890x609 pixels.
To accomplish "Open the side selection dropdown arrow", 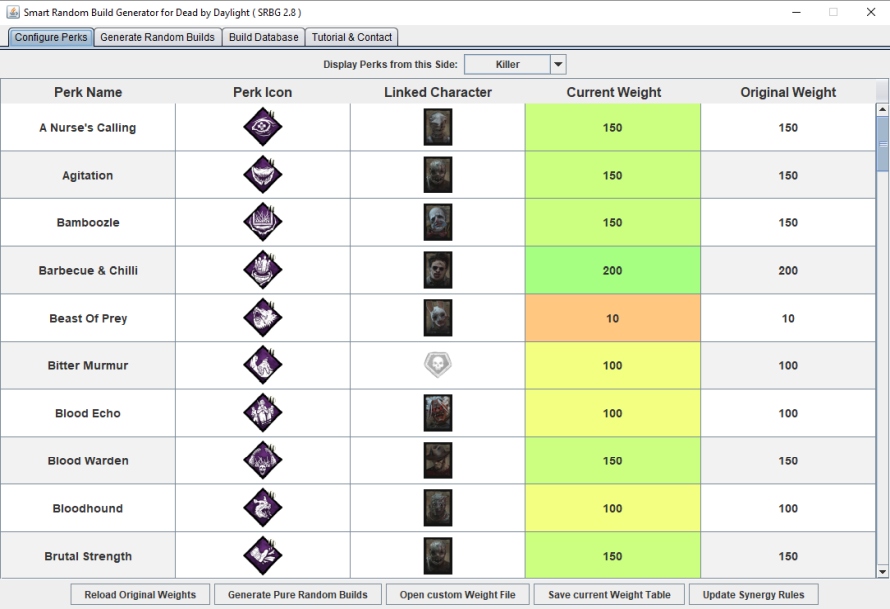I will [558, 64].
